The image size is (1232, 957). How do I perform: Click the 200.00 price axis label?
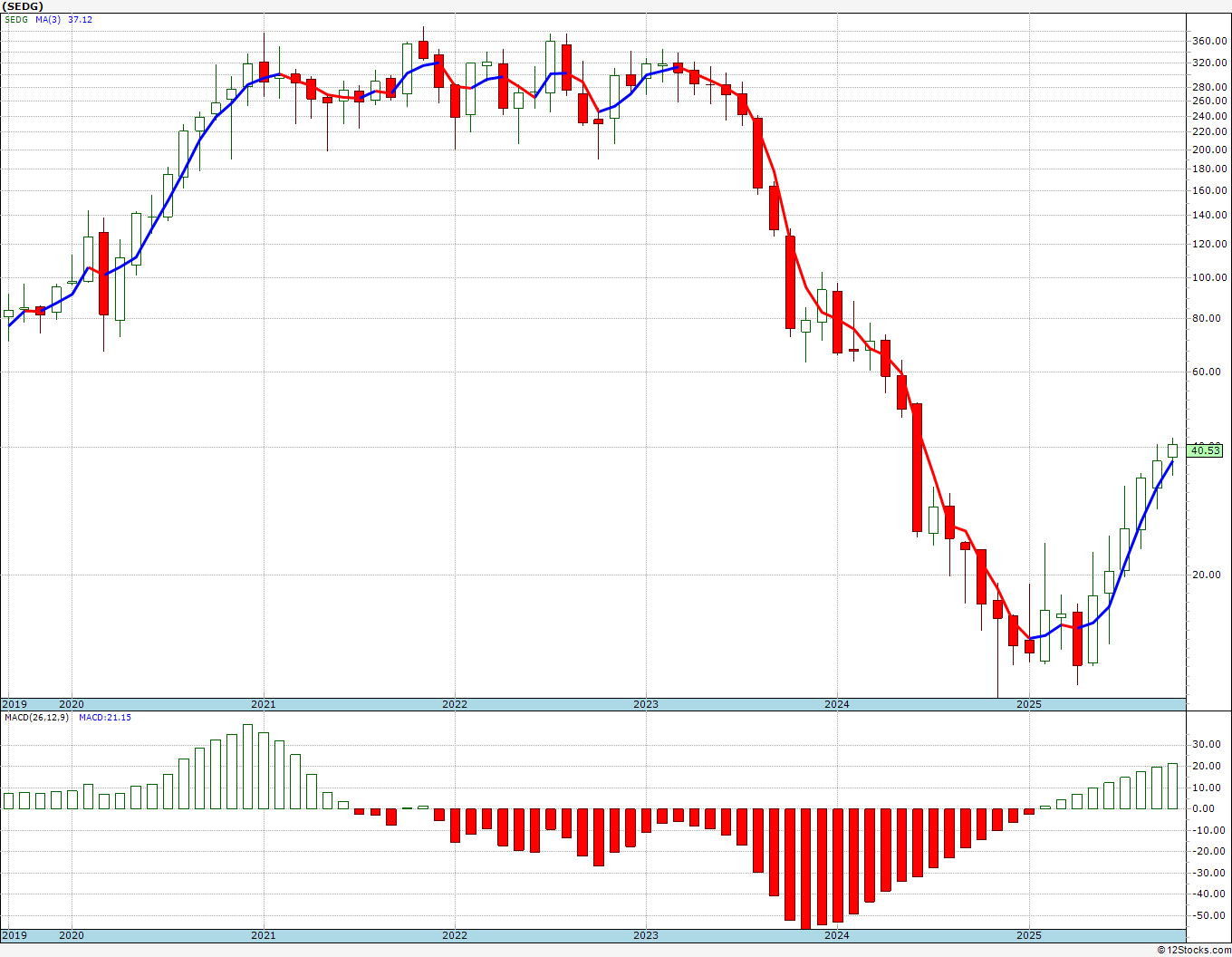pos(1209,150)
